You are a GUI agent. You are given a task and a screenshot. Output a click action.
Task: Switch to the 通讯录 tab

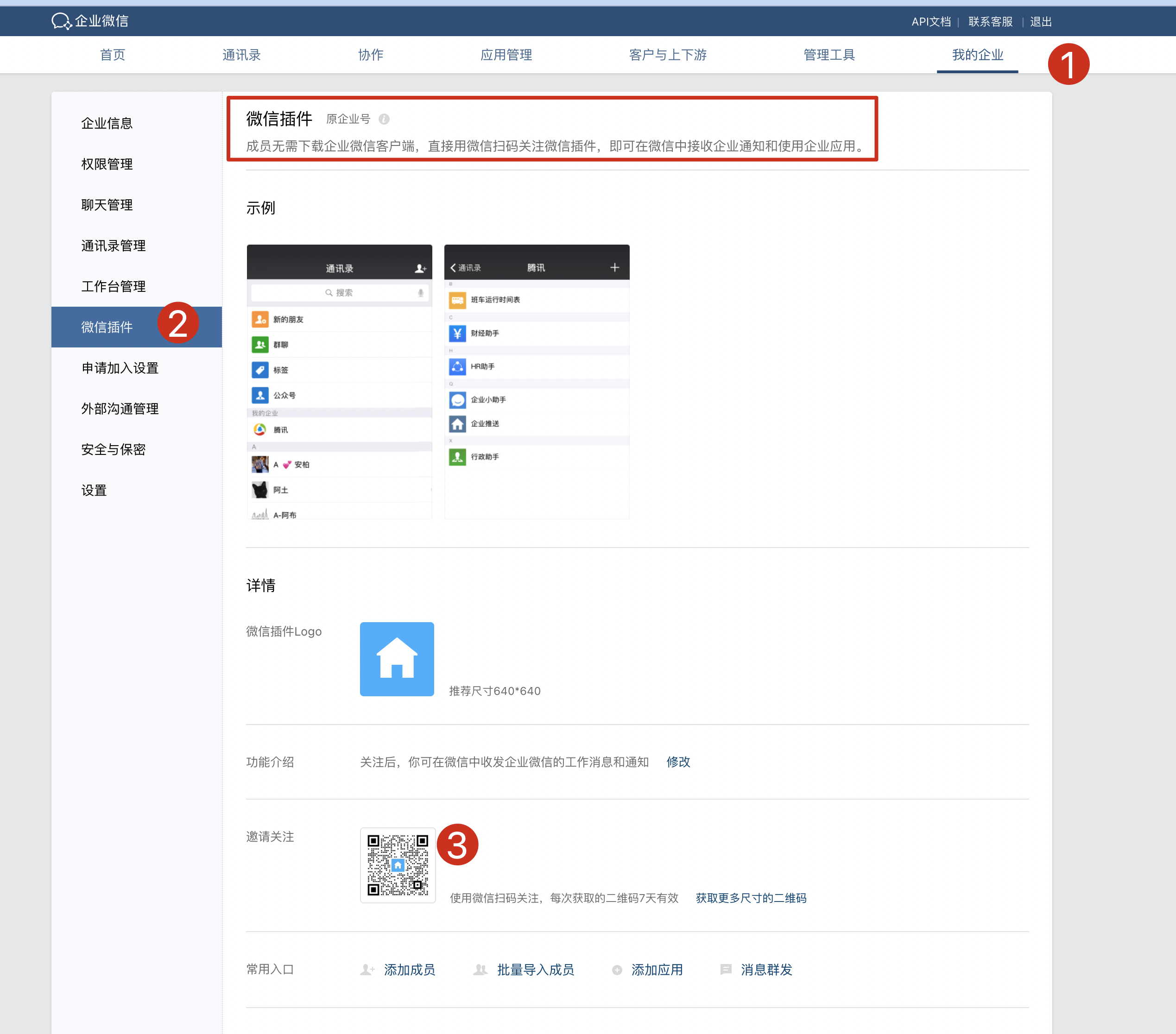241,55
